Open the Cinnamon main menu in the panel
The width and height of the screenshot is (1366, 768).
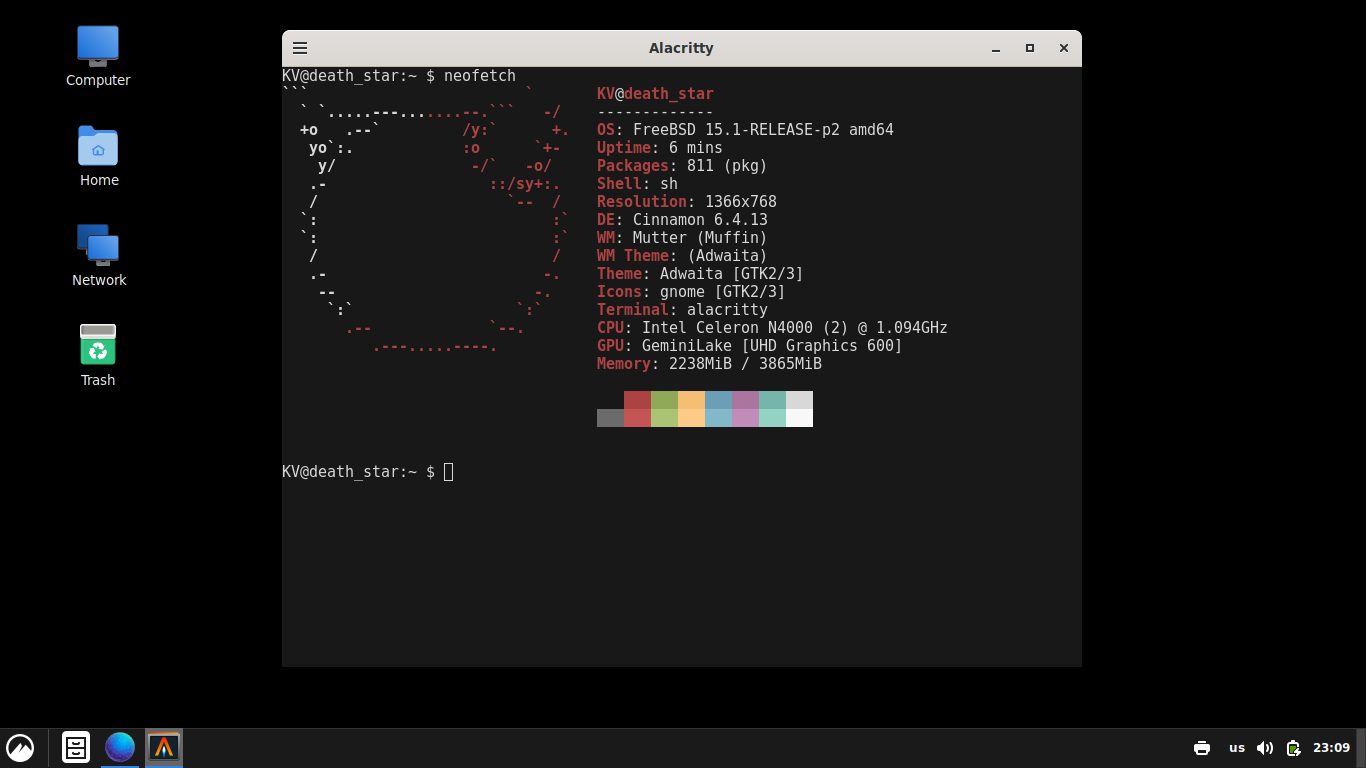(x=20, y=748)
